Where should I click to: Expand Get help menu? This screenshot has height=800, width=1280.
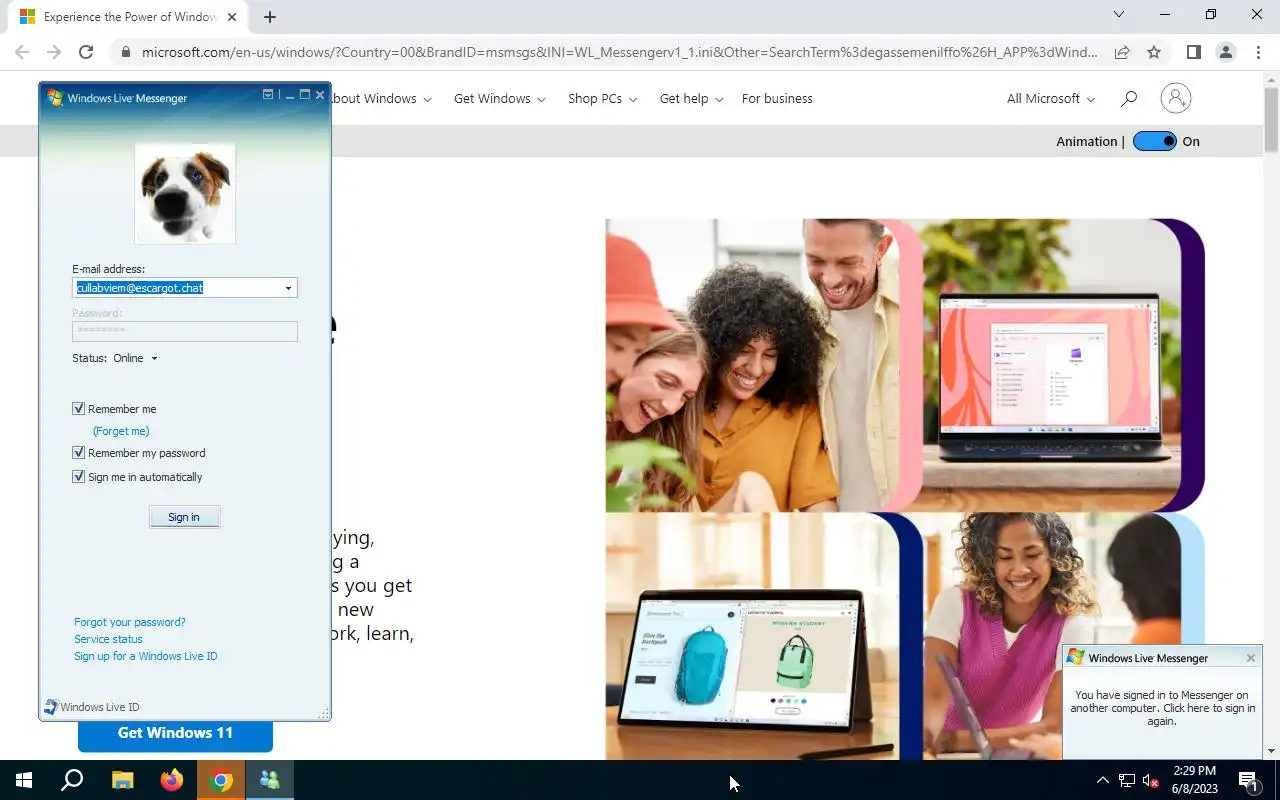[691, 98]
